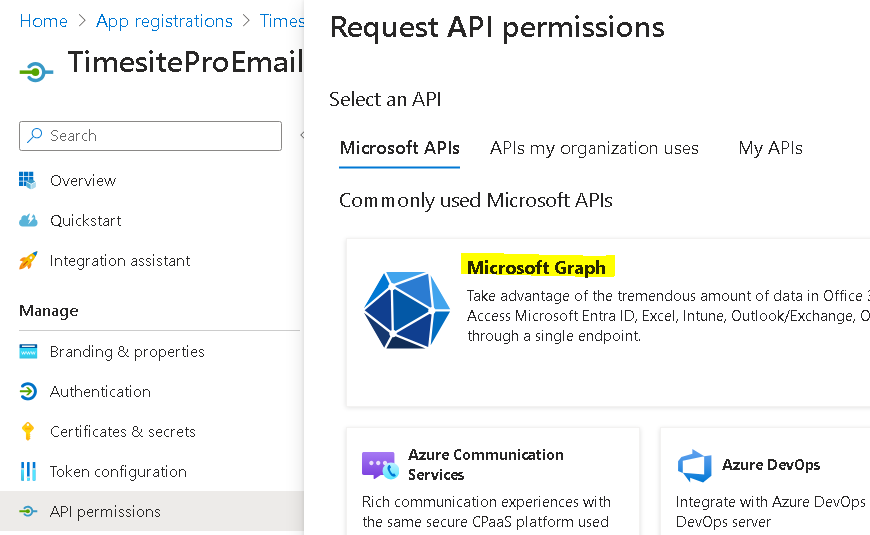Click the Integration assistant rocket icon
The height and width of the screenshot is (535, 870).
(28, 260)
